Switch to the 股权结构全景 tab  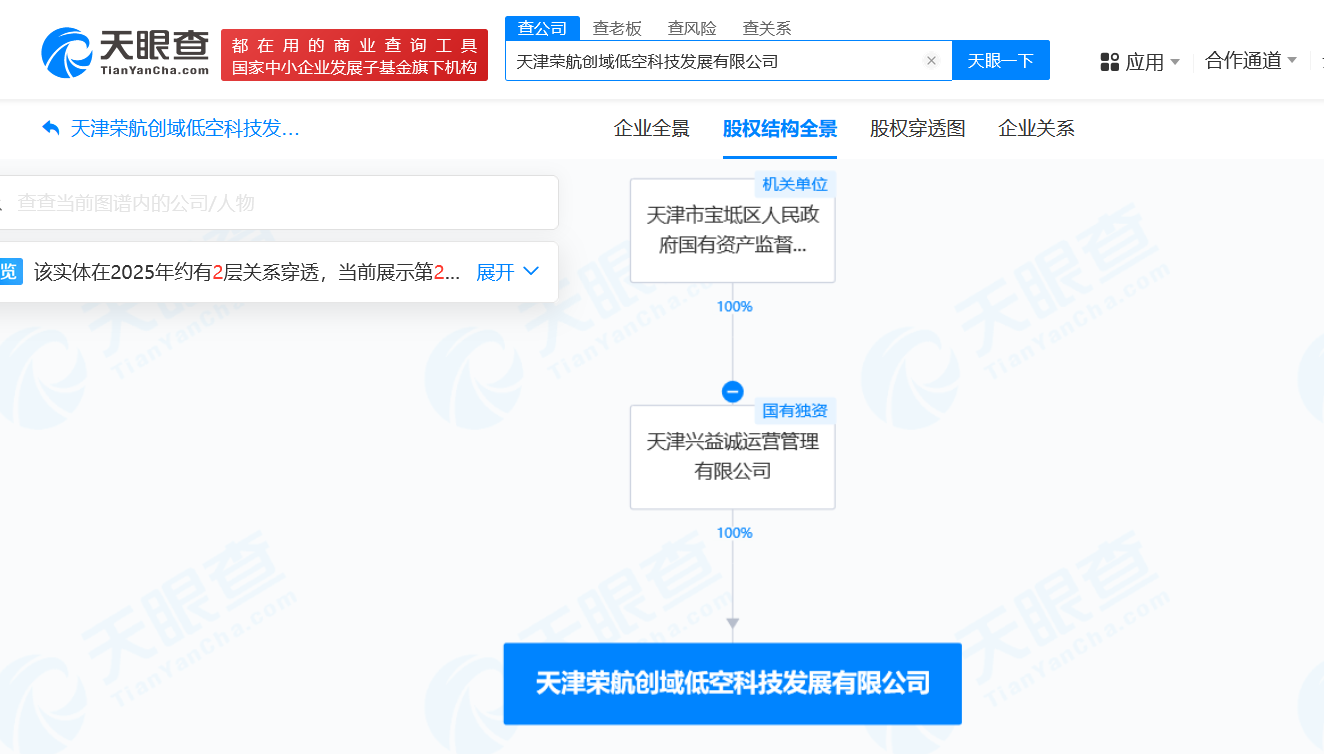(780, 128)
